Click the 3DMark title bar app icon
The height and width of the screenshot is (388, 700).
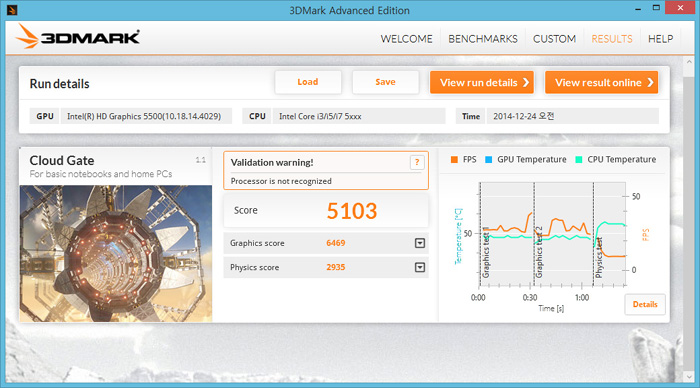pos(12,9)
